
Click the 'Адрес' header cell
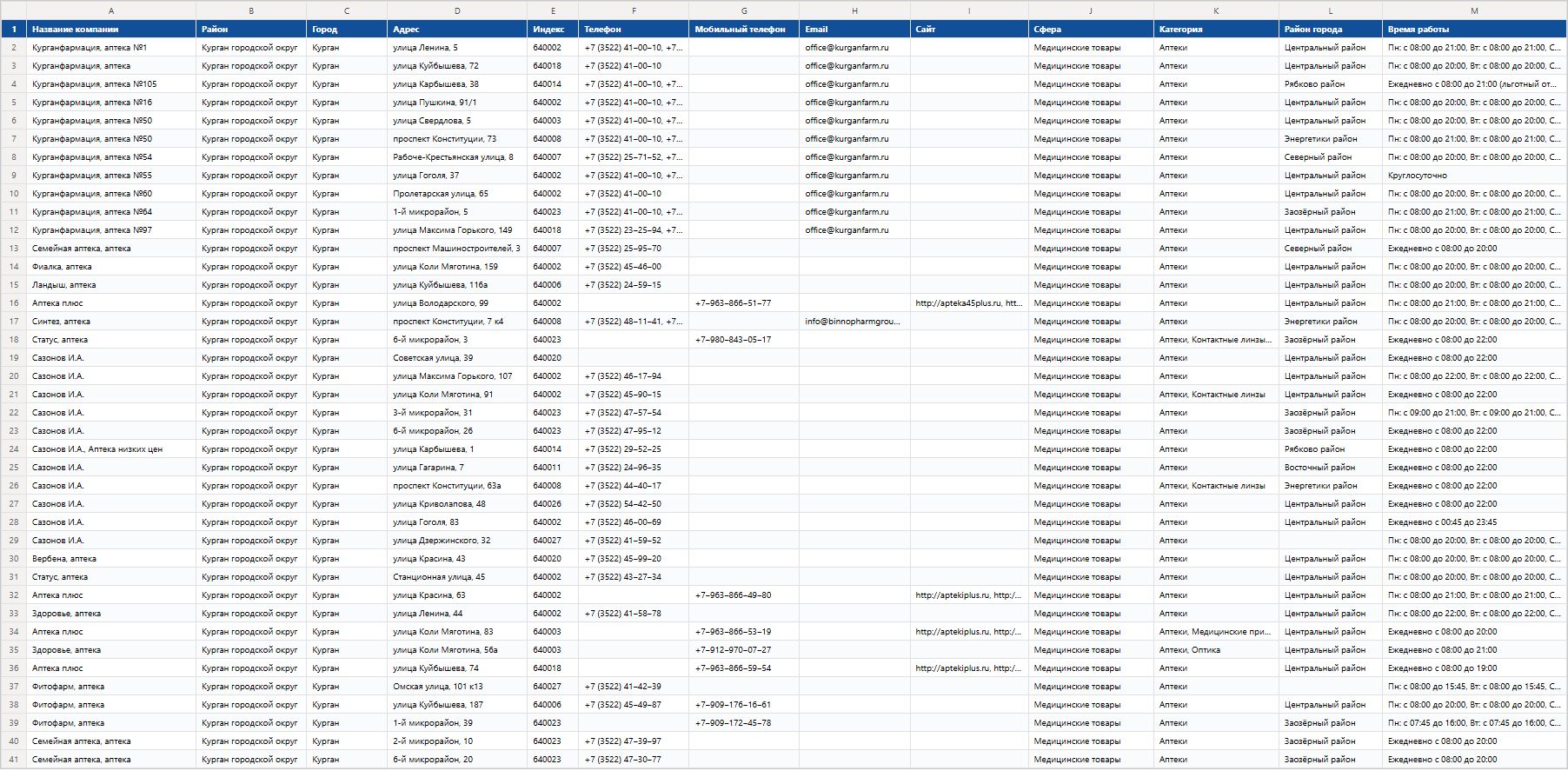point(457,29)
